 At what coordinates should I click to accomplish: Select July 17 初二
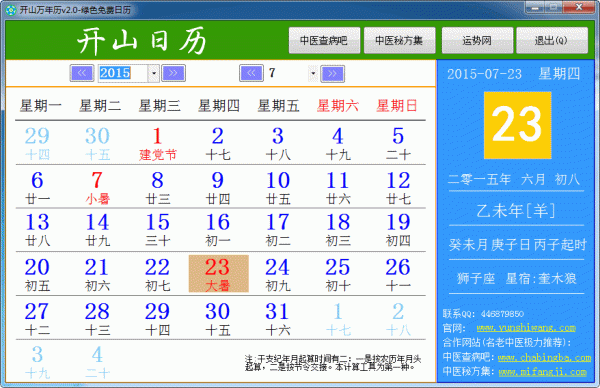click(278, 230)
